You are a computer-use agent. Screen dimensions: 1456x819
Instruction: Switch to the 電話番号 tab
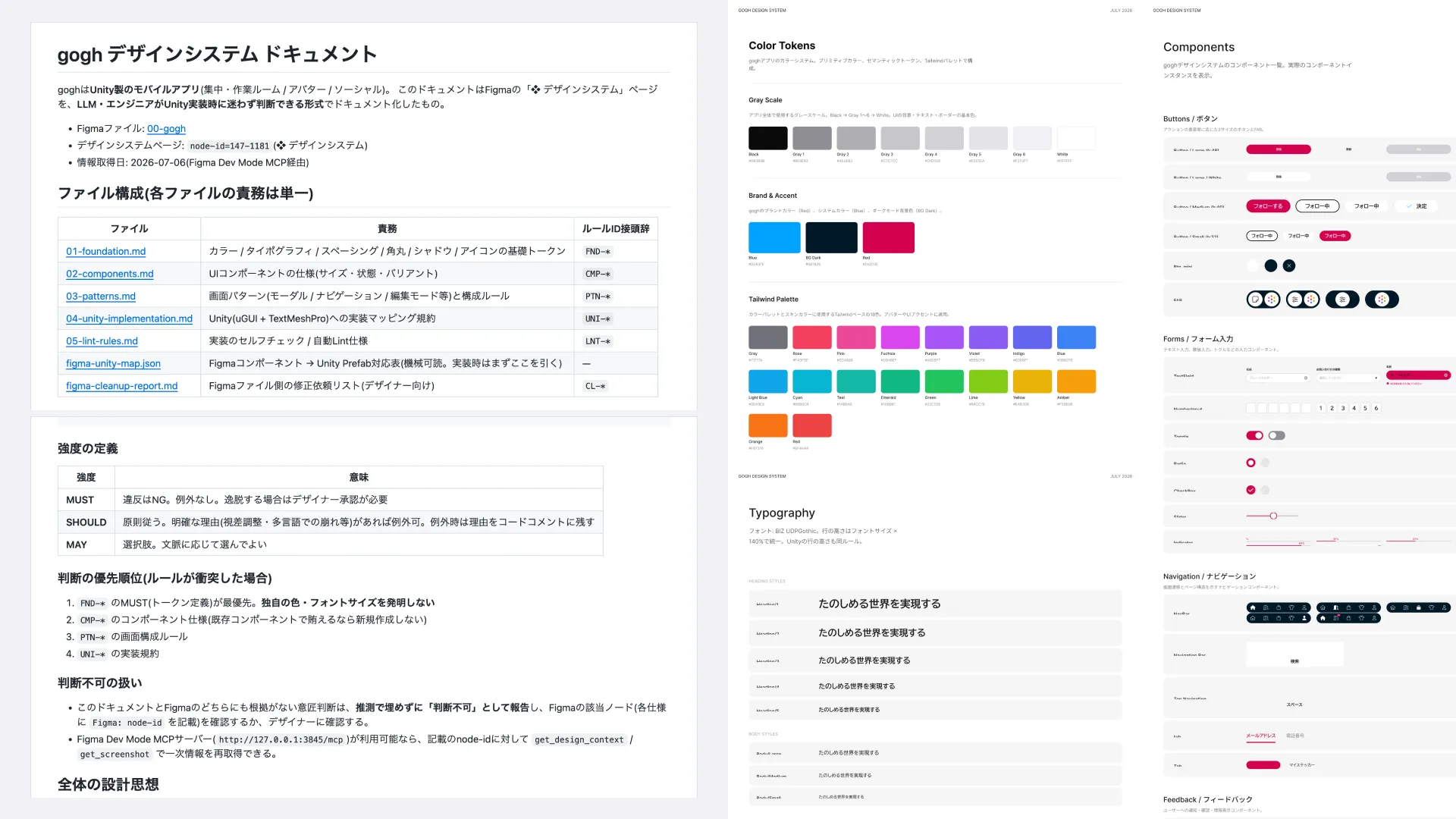[1295, 736]
